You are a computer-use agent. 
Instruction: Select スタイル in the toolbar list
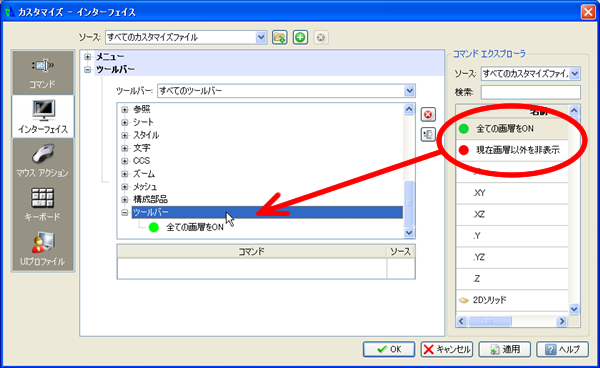click(x=146, y=135)
